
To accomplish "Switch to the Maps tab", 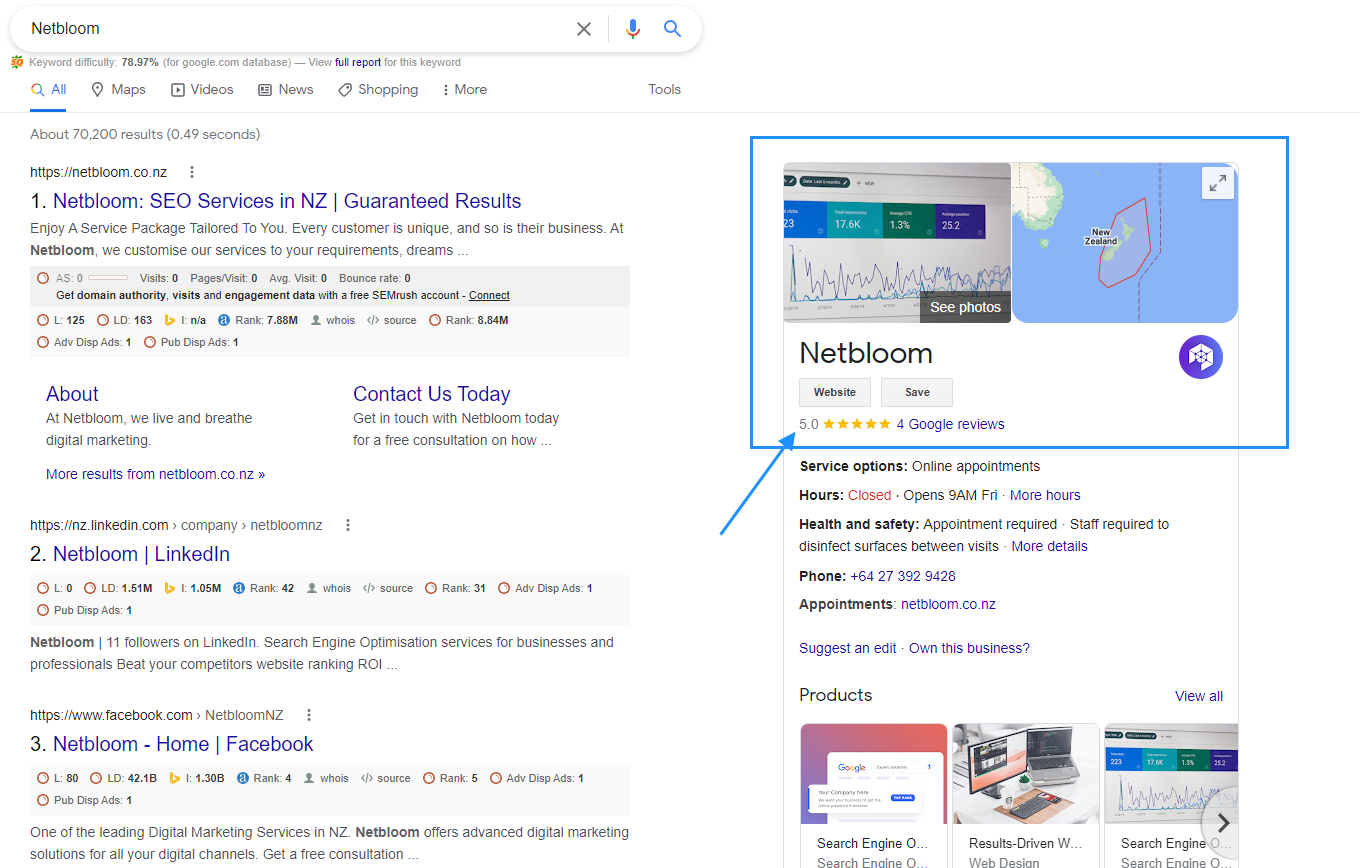I will point(118,89).
